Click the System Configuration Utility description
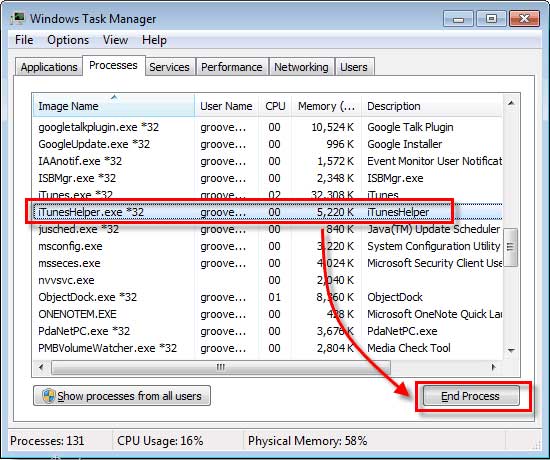The image size is (550, 460). tap(434, 246)
